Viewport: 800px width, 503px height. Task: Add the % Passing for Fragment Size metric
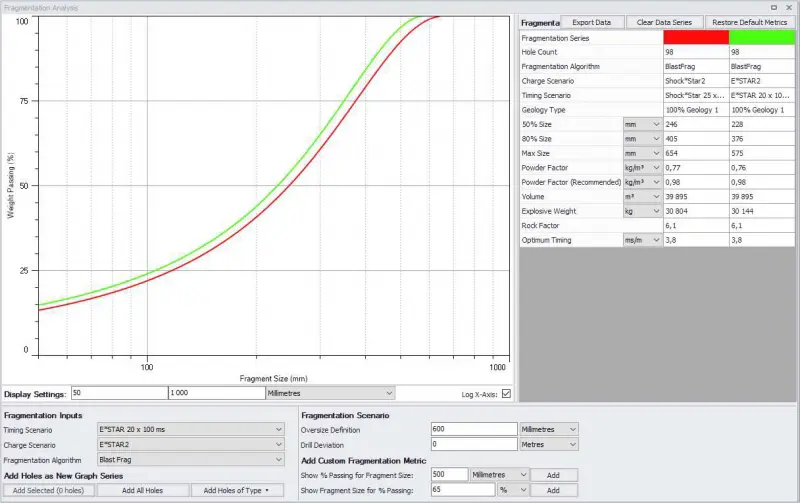pyautogui.click(x=553, y=474)
